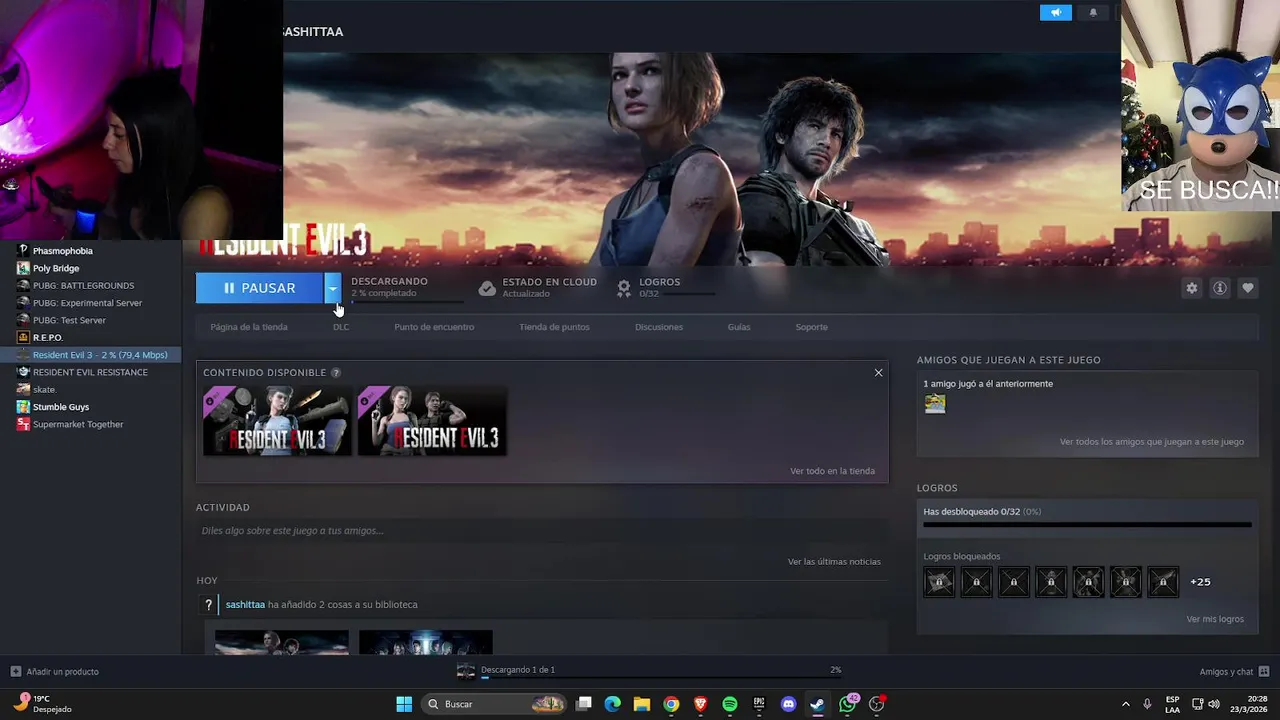Image resolution: width=1280 pixels, height=720 pixels.
Task: Pause the download with Pausar button
Action: [x=259, y=288]
